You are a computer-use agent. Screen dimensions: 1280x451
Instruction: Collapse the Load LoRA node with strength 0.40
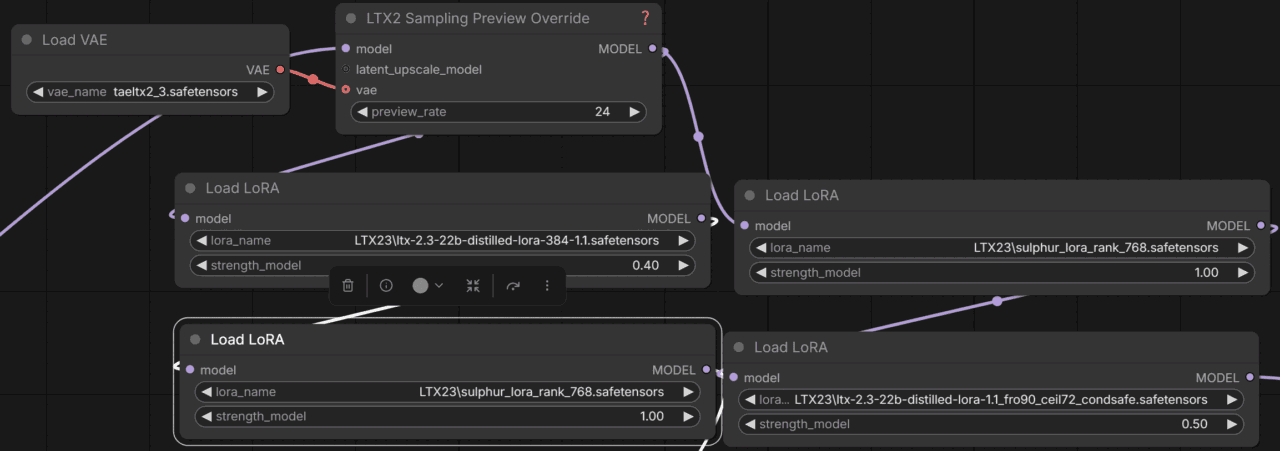pyautogui.click(x=190, y=188)
